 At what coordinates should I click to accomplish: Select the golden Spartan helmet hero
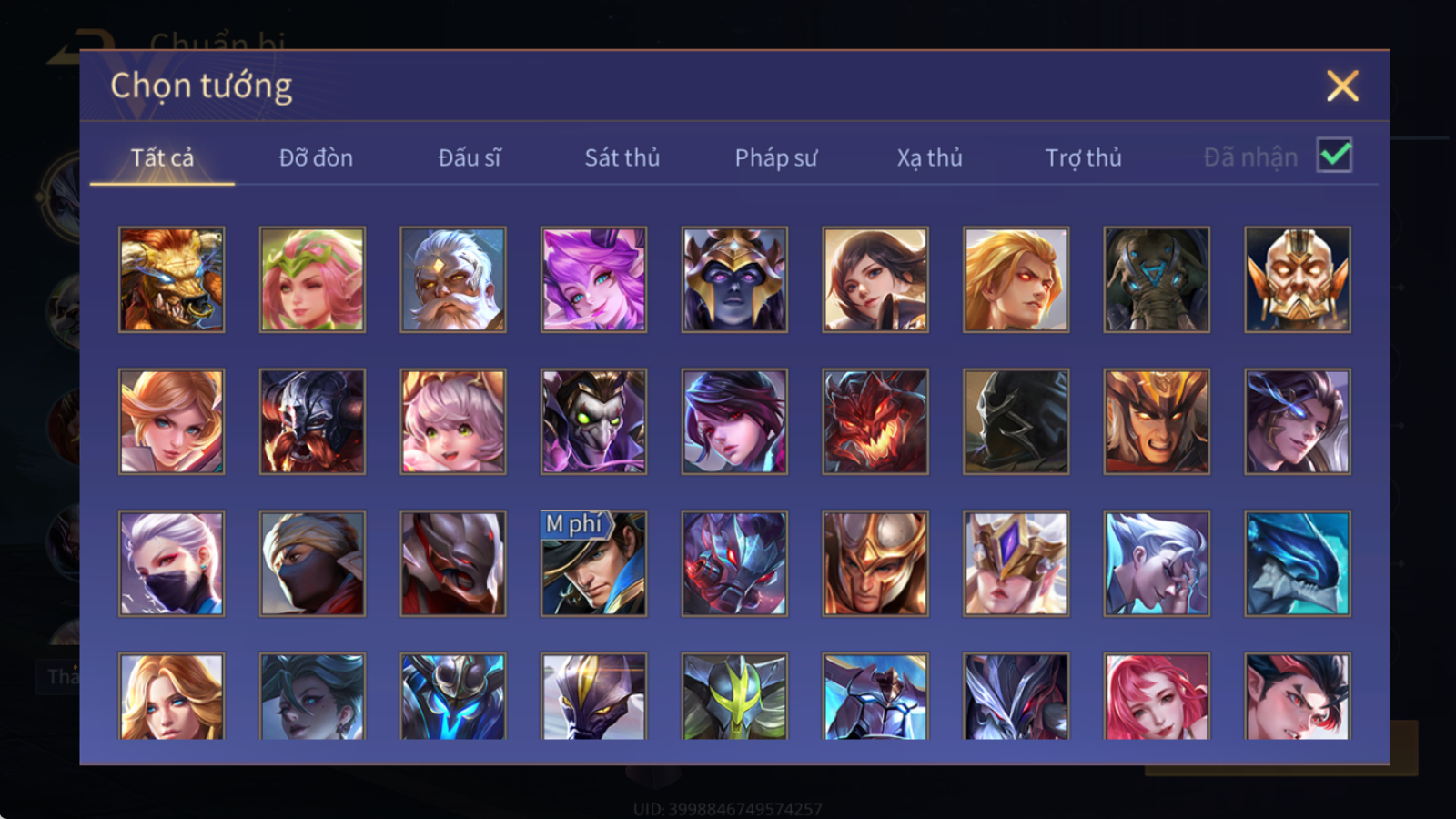point(875,563)
